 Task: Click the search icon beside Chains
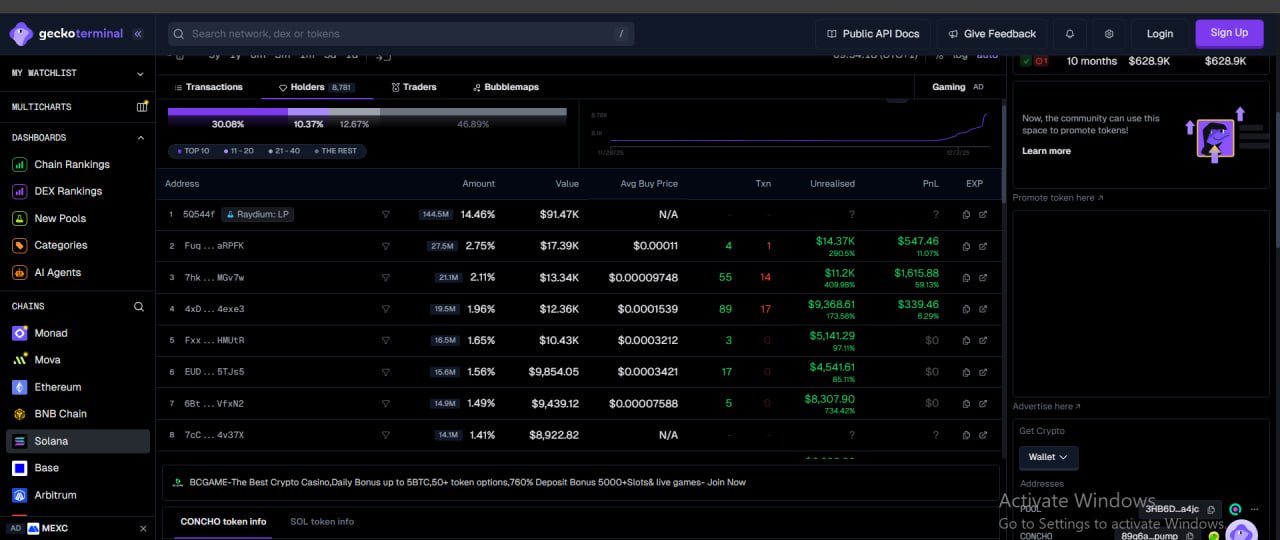coord(139,307)
